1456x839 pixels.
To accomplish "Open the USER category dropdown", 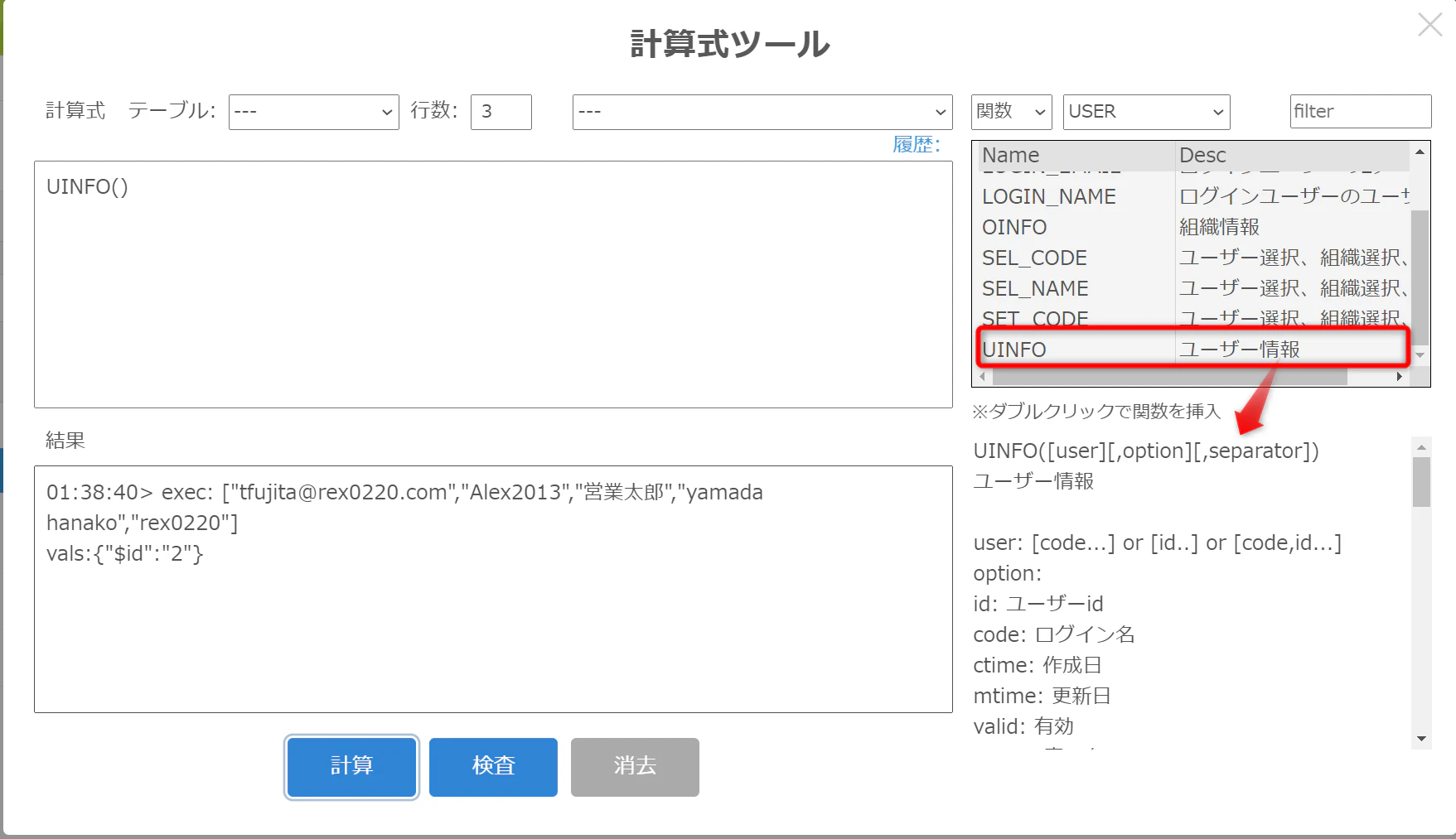I will click(1146, 112).
